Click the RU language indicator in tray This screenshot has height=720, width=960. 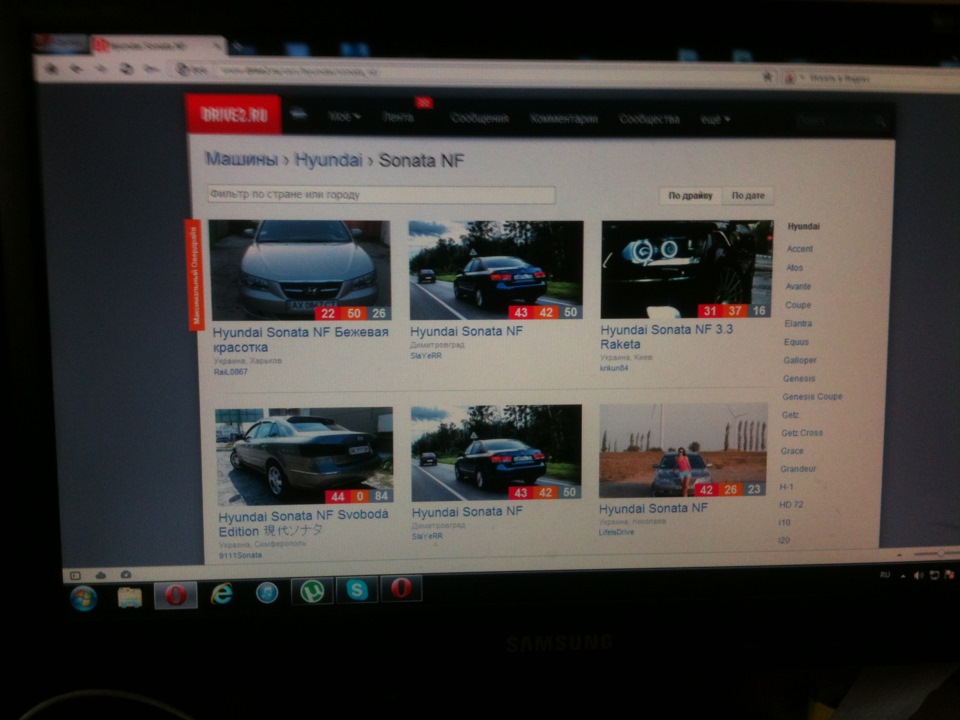point(885,575)
